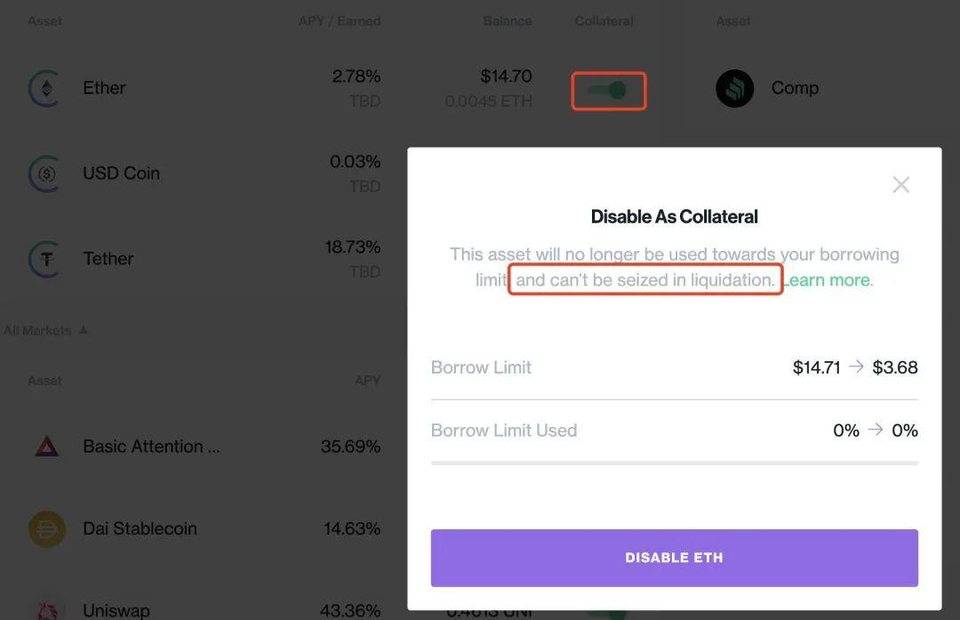This screenshot has height=620, width=960.
Task: Select the Dai Stablecoin market row
Action: pyautogui.click(x=204, y=529)
